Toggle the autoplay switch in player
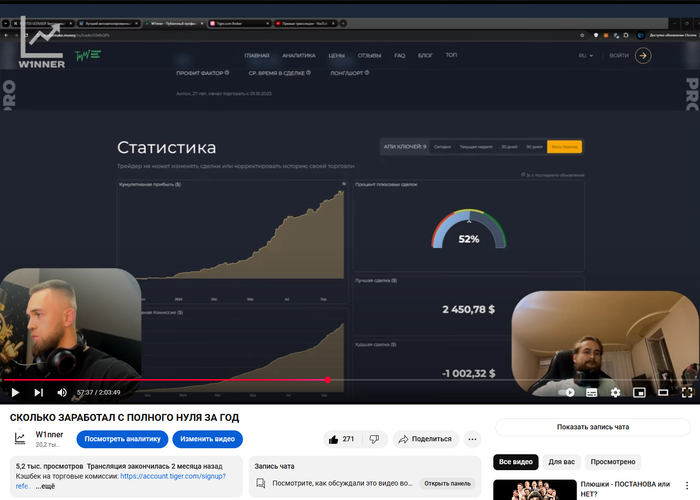 pos(567,392)
